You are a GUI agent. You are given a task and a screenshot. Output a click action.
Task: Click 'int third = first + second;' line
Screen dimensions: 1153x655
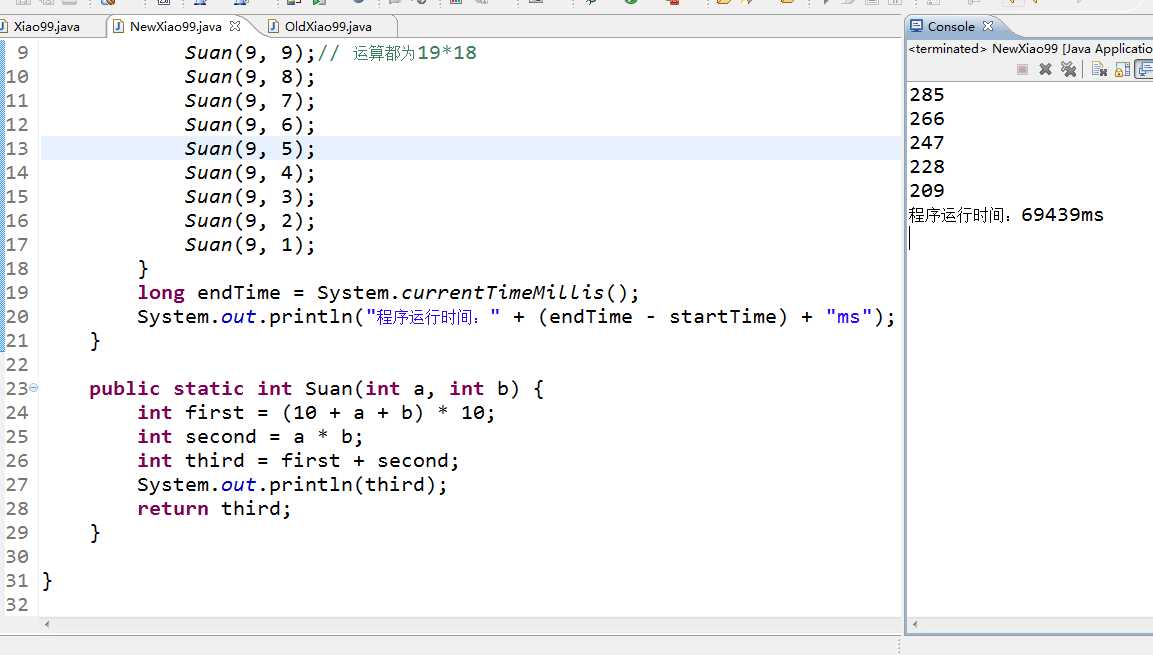coord(298,461)
